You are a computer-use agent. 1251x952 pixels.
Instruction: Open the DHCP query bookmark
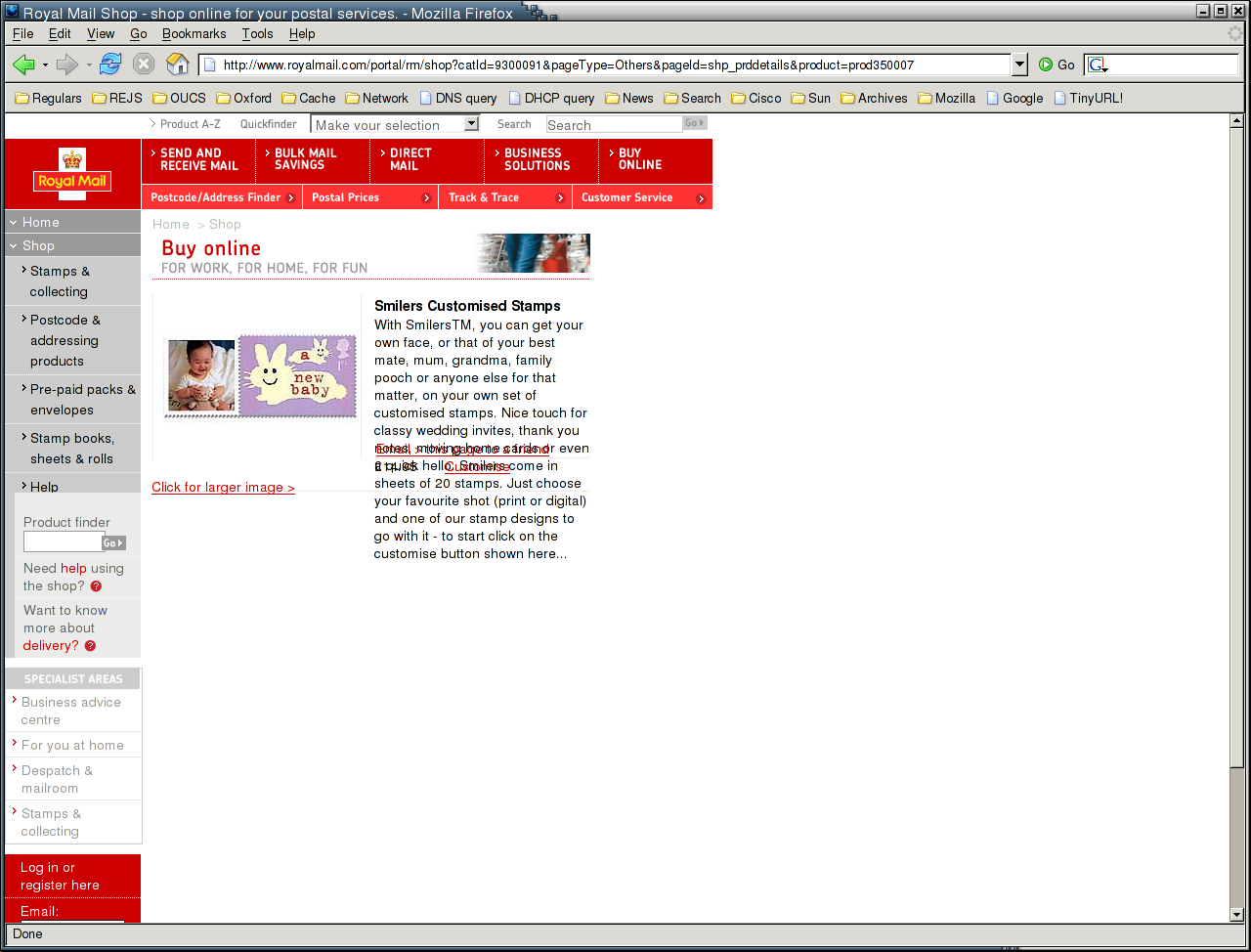[551, 99]
